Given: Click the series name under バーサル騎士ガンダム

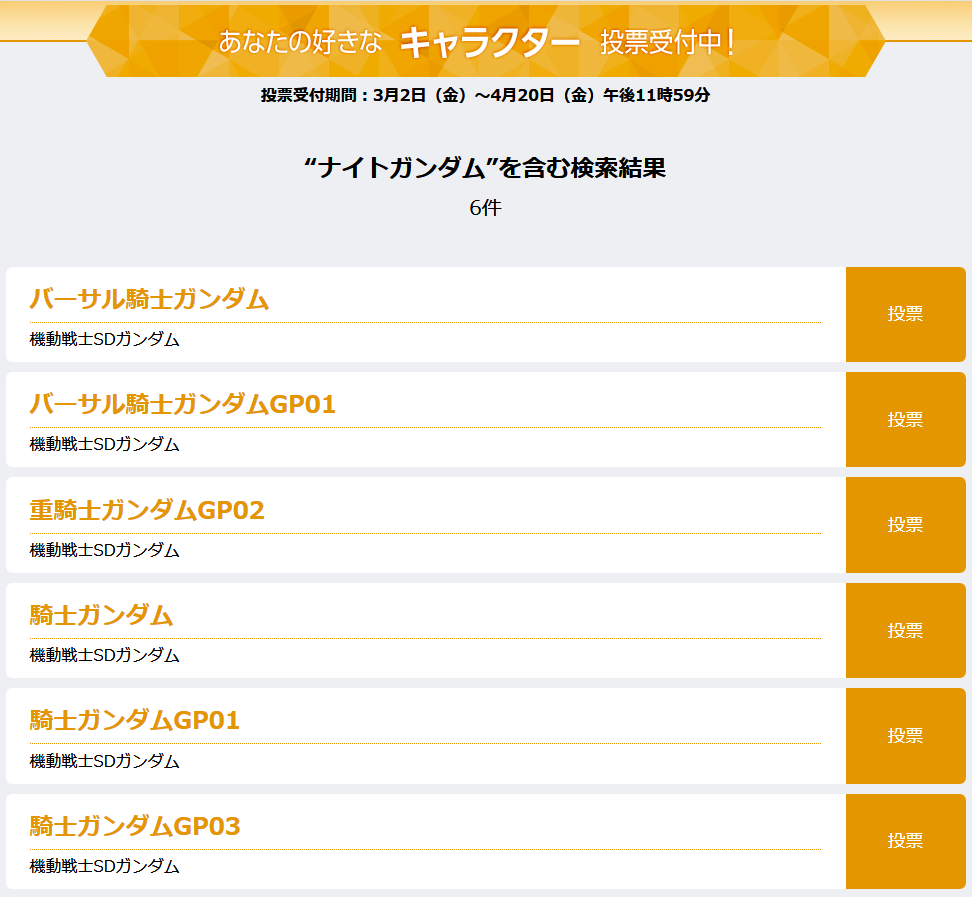Looking at the screenshot, I should tap(105, 340).
